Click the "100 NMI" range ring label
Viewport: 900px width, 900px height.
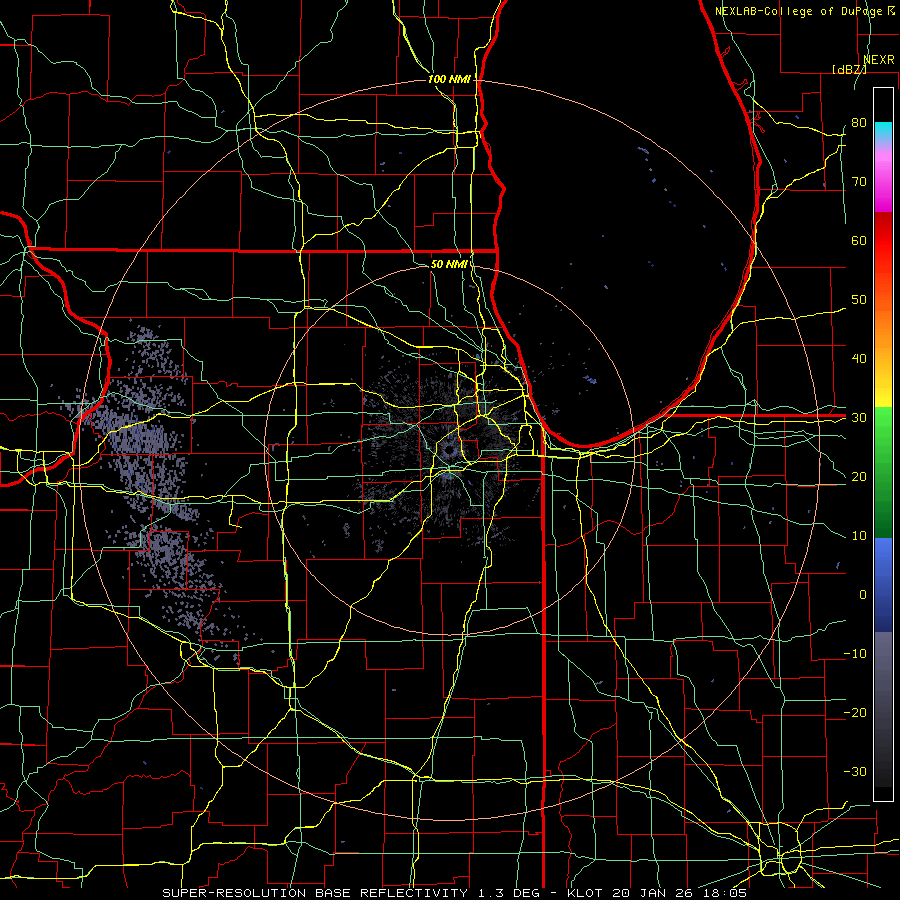[449, 79]
